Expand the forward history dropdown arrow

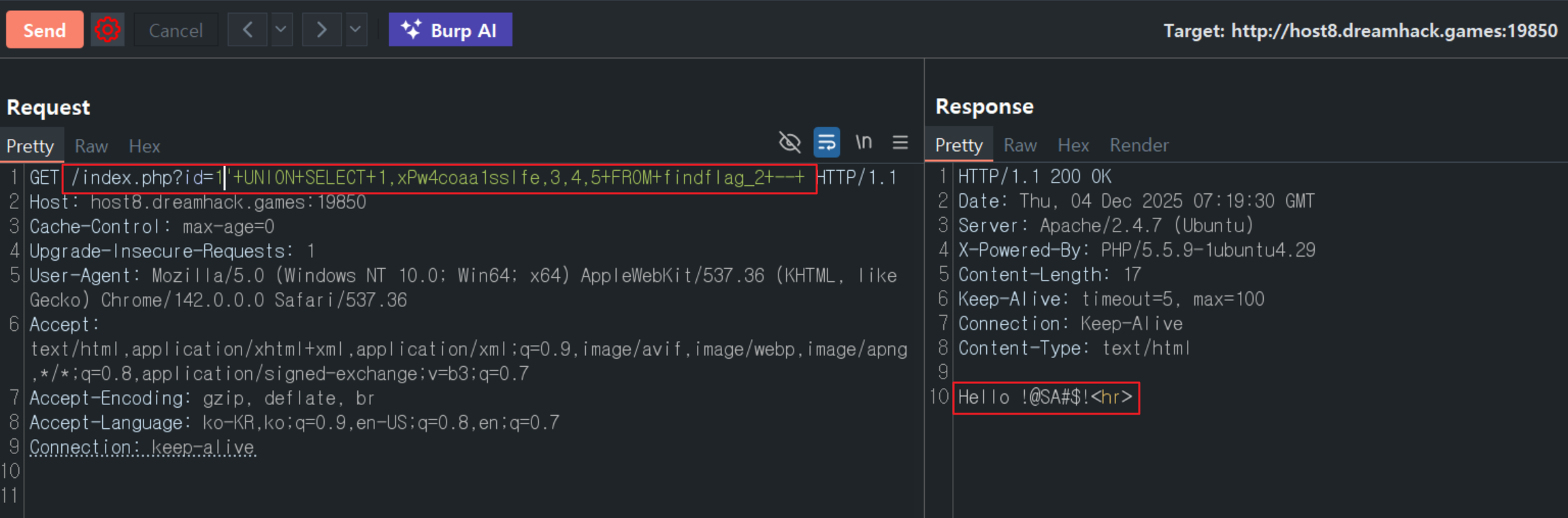355,30
